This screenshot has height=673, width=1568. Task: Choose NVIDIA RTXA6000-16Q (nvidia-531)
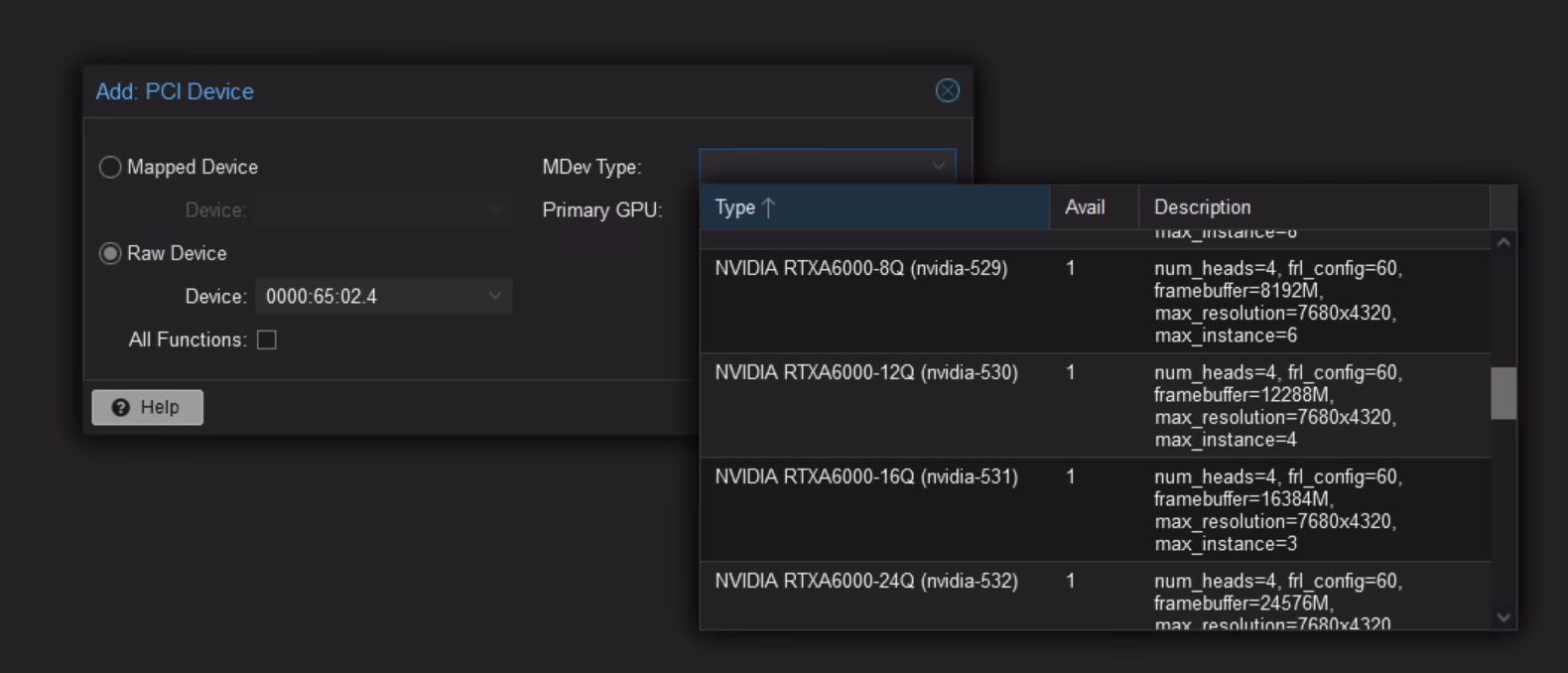tap(865, 477)
